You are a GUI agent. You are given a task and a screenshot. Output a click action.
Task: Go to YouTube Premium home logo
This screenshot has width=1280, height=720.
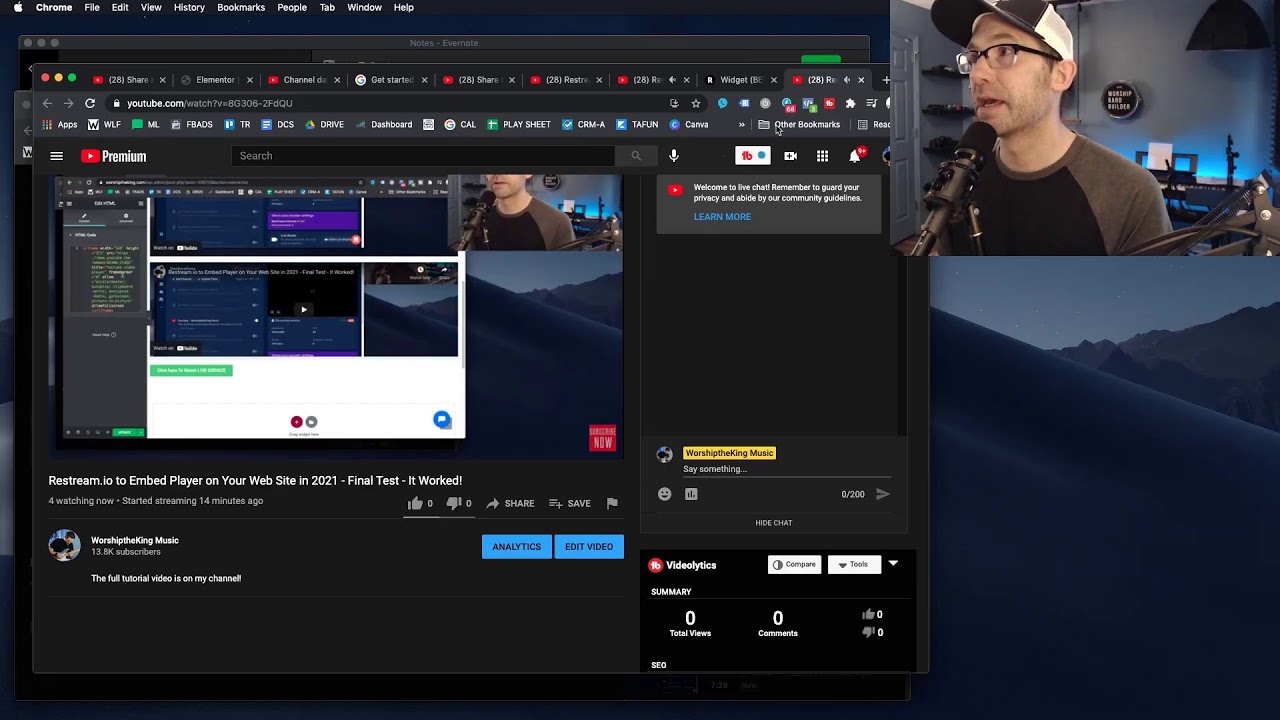(114, 156)
